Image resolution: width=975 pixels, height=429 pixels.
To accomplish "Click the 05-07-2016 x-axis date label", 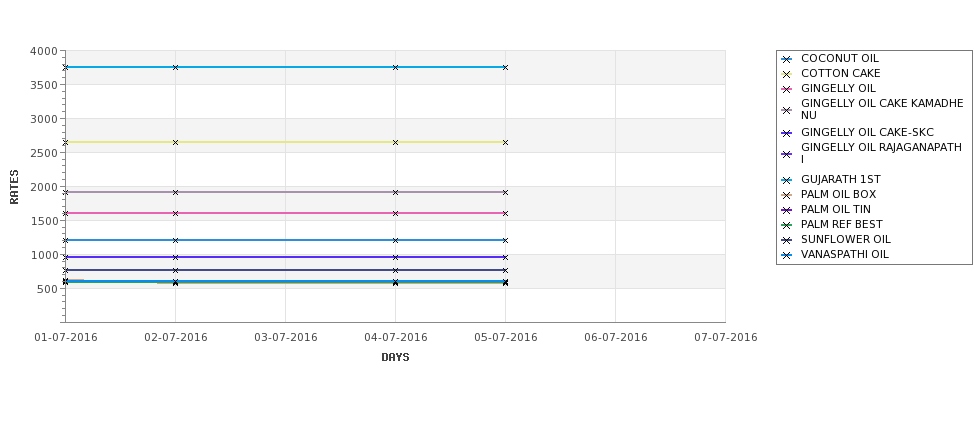I will click(506, 338).
